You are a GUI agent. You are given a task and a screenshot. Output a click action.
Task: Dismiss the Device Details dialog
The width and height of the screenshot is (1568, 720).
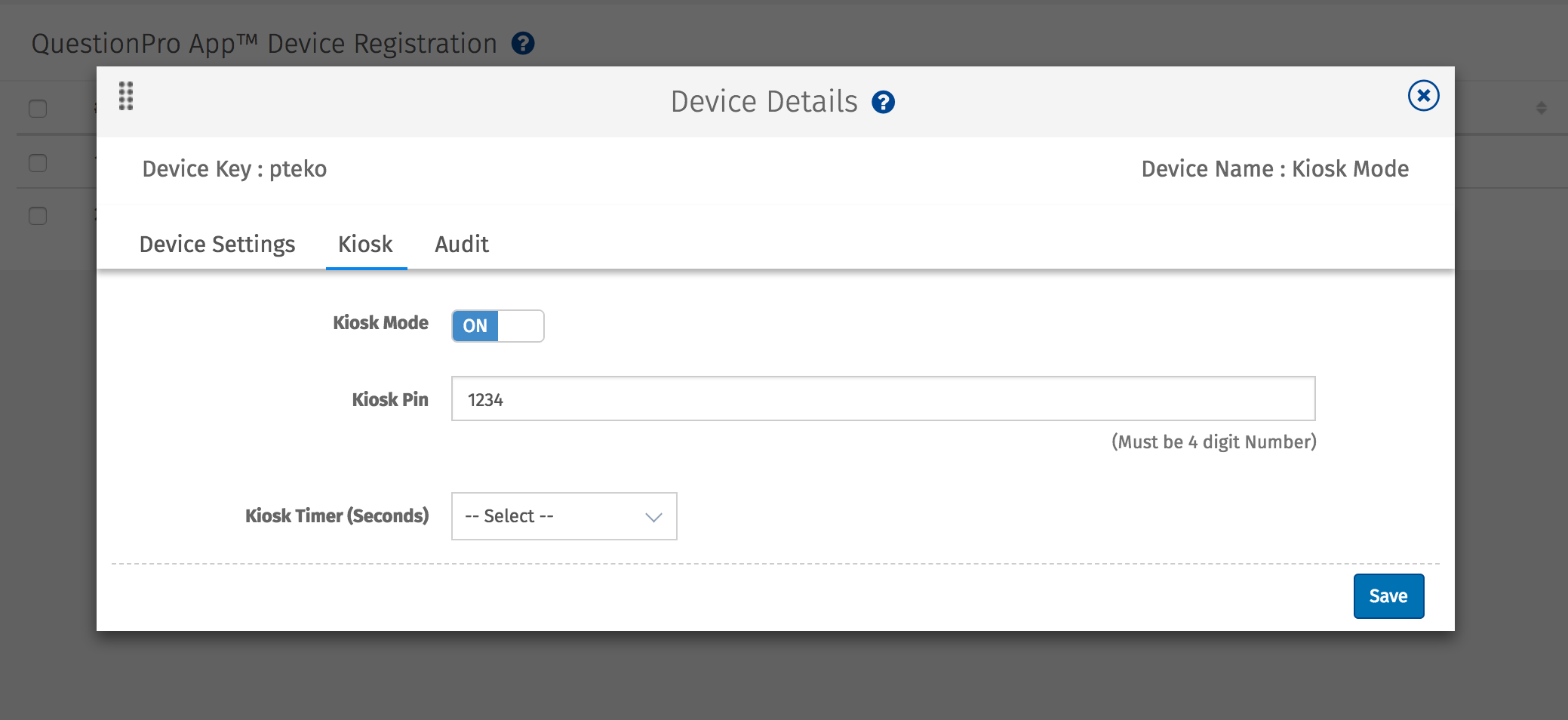(1423, 95)
